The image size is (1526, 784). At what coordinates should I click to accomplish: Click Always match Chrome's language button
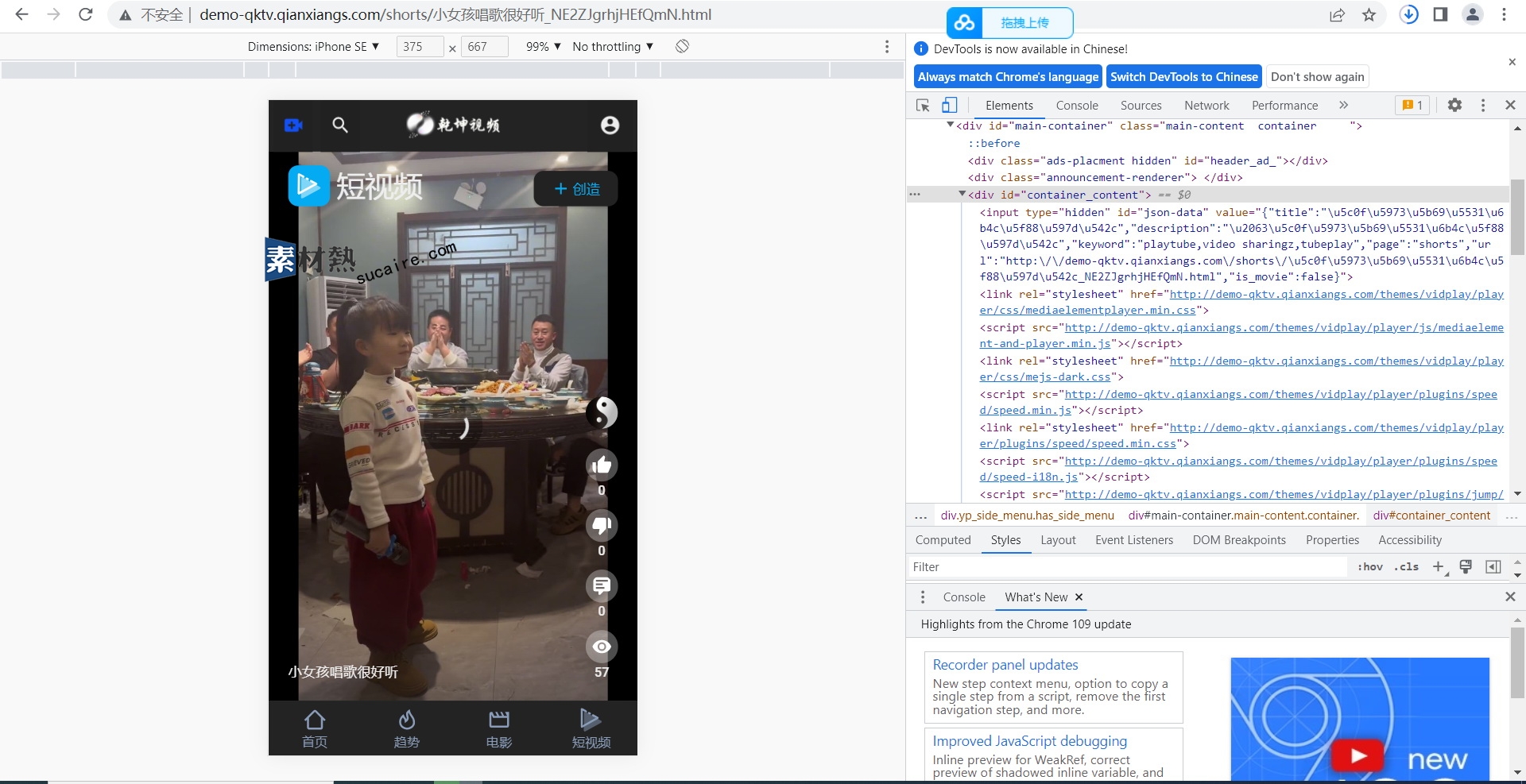(x=1008, y=77)
